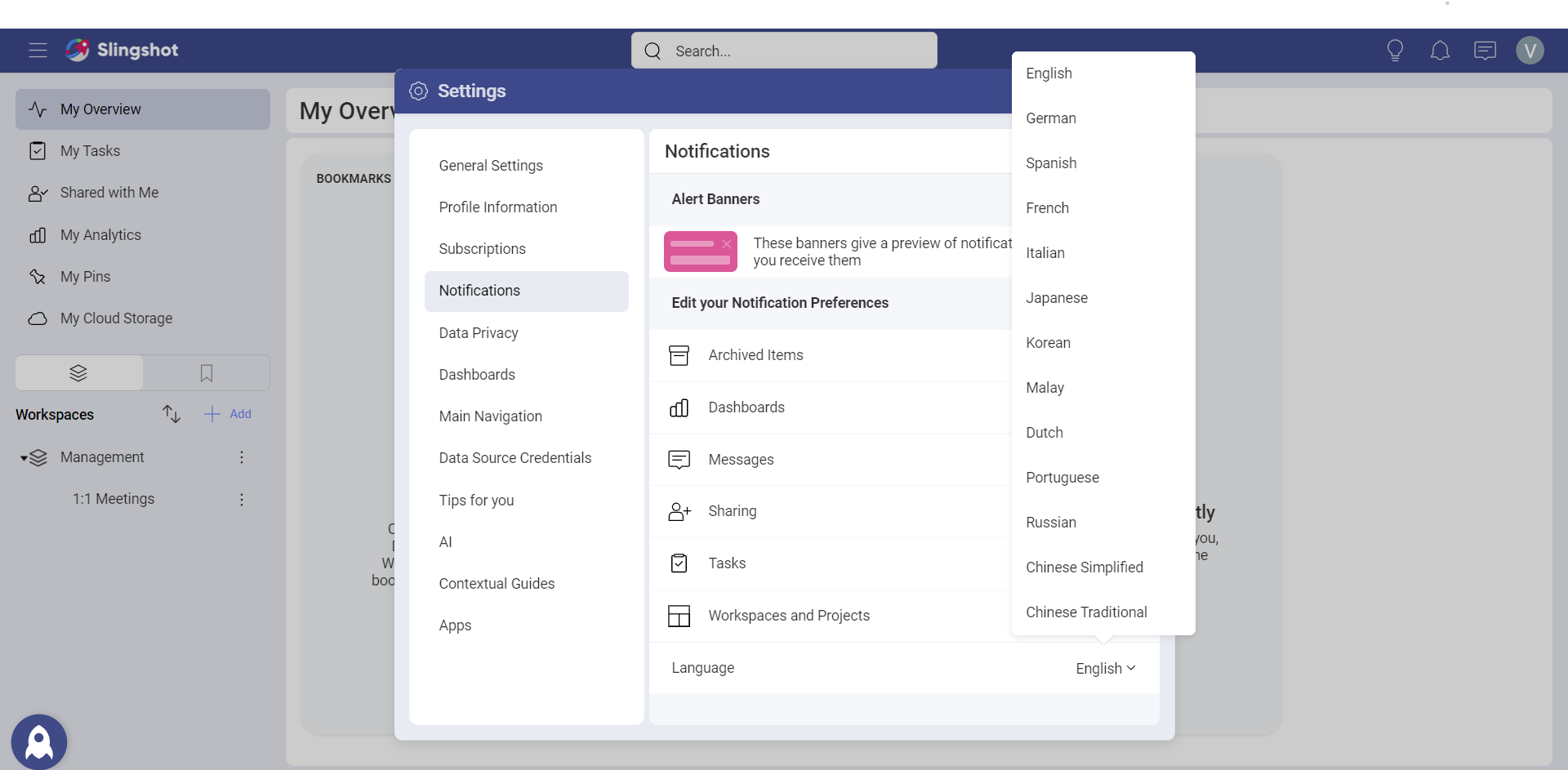Open the notifications bell icon

pos(1440,51)
